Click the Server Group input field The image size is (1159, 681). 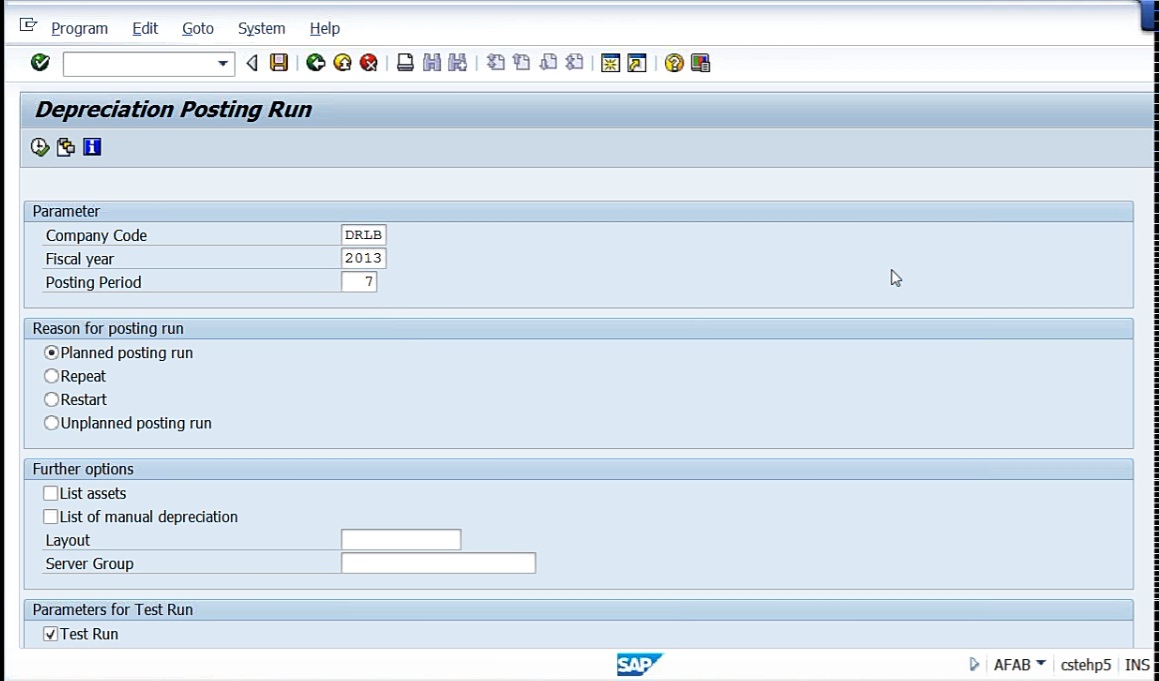tap(438, 563)
